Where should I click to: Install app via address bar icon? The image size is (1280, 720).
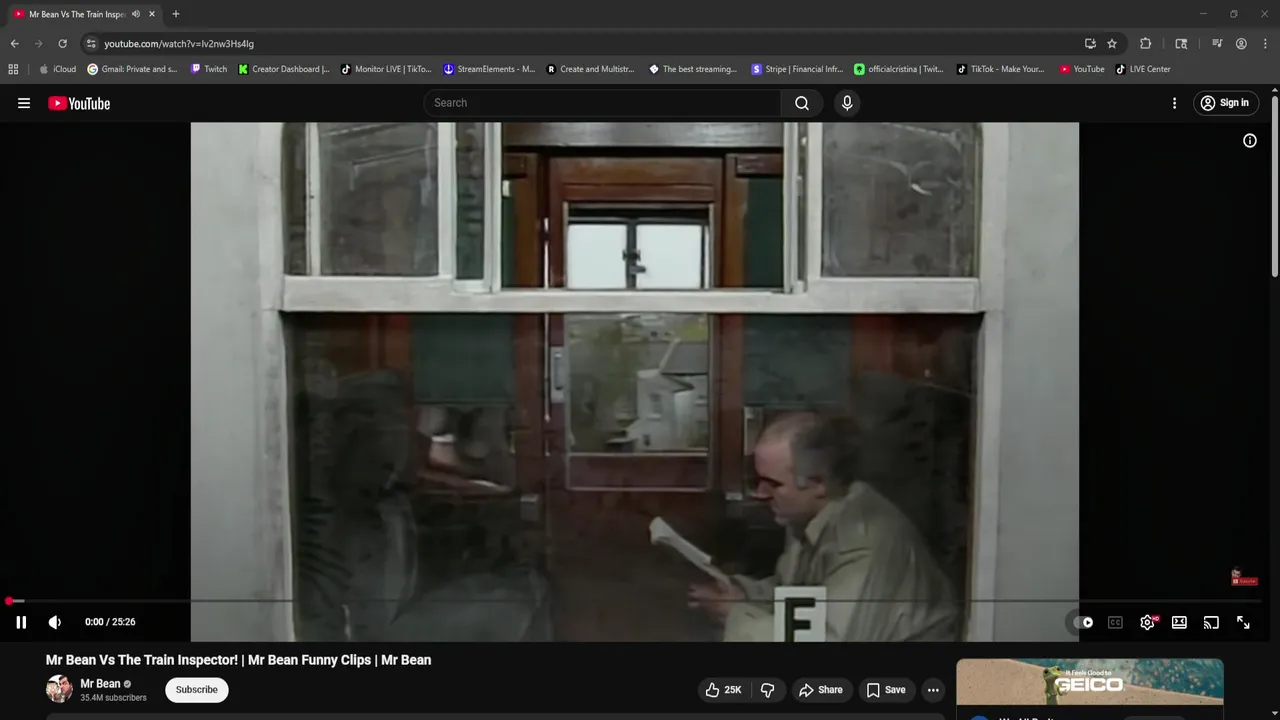tap(1090, 44)
